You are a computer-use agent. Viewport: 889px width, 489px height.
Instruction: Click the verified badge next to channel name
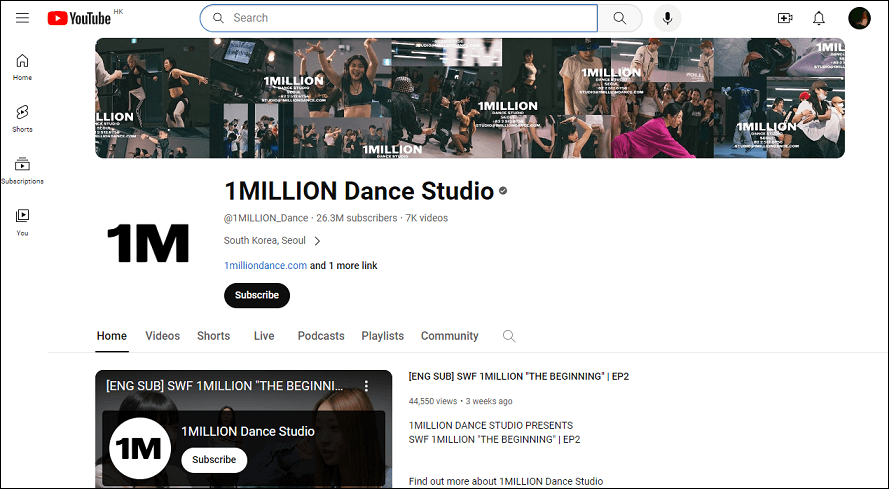[x=503, y=191]
